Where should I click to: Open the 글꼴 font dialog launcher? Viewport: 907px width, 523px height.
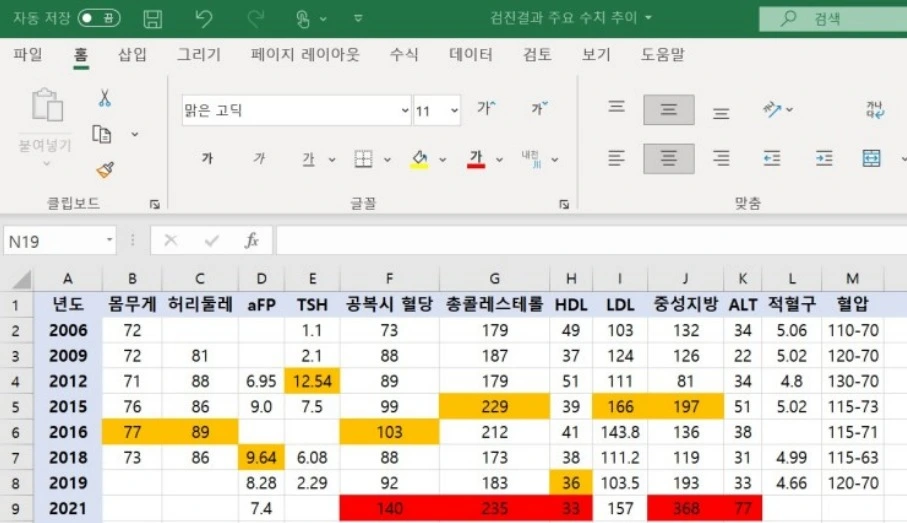[x=564, y=204]
